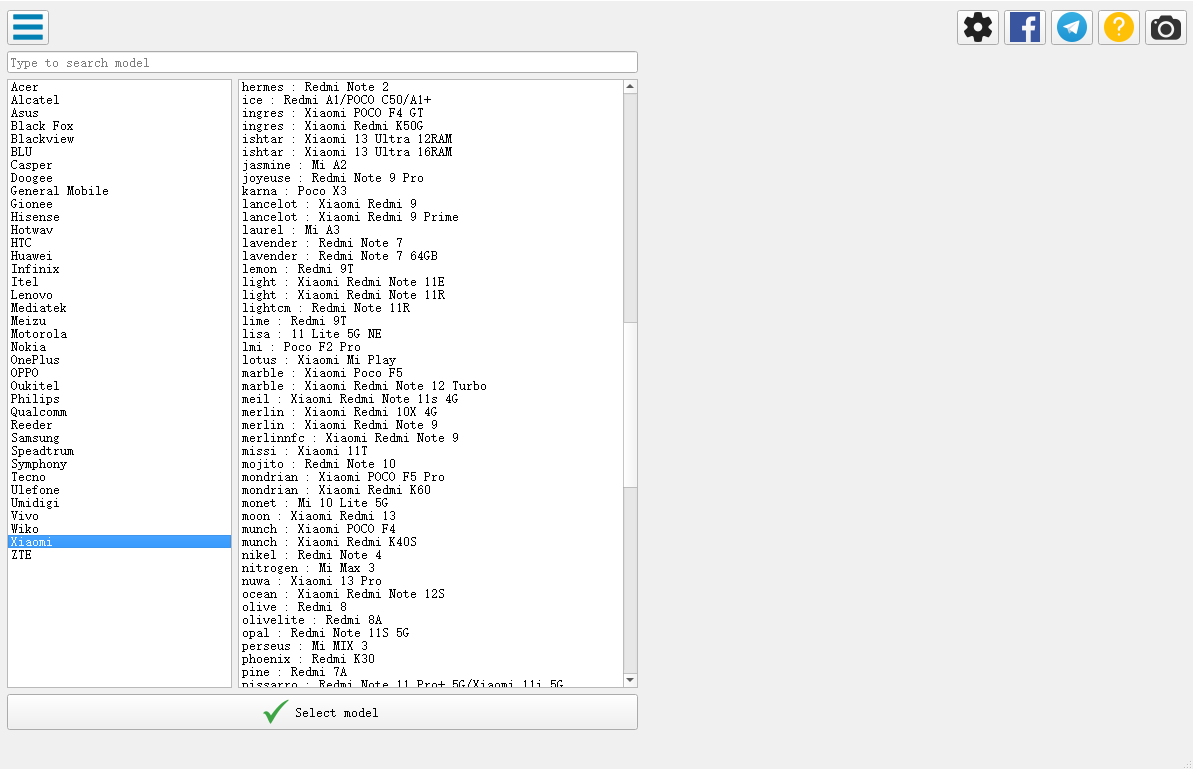This screenshot has height=769, width=1193.
Task: Pick nuwa : Xiaomi 13 Pro model
Action: click(x=312, y=581)
